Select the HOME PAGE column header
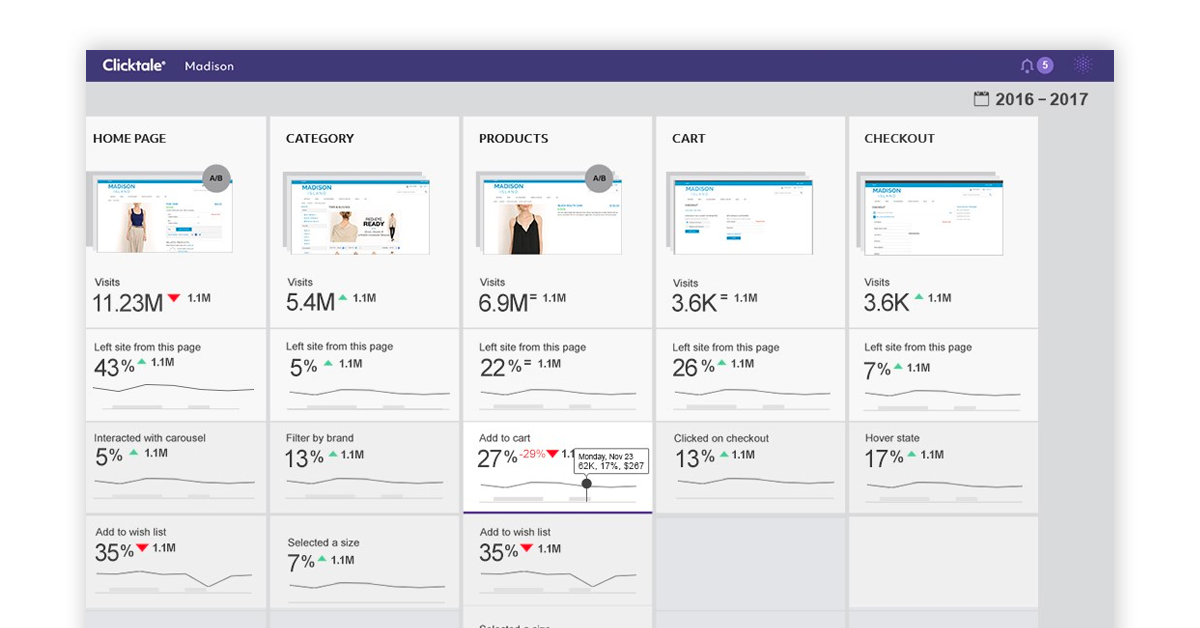The height and width of the screenshot is (628, 1200). click(130, 139)
